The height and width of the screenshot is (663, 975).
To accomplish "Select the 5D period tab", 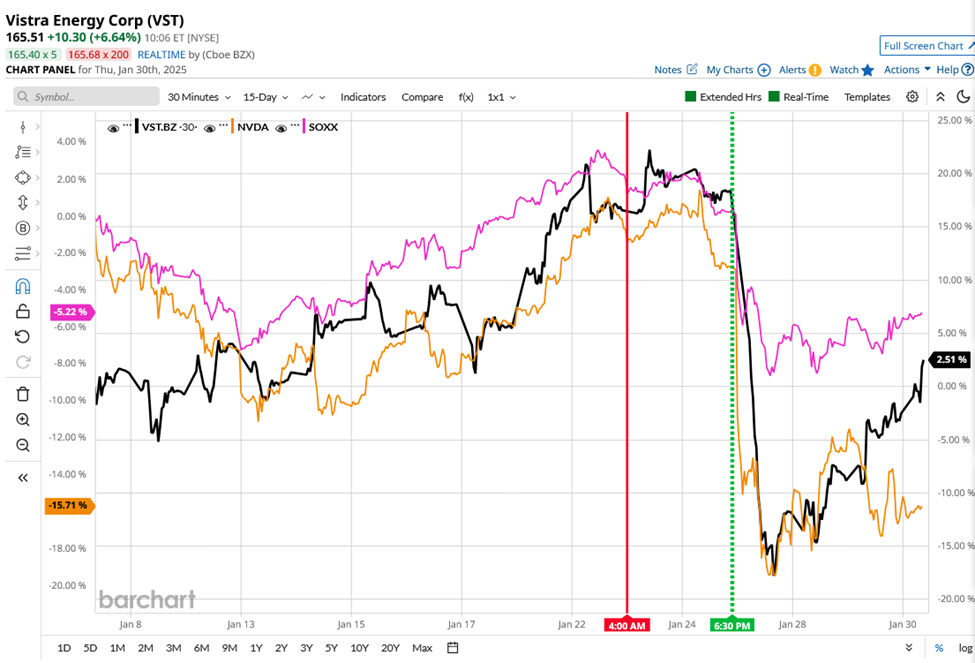I will click(x=89, y=648).
